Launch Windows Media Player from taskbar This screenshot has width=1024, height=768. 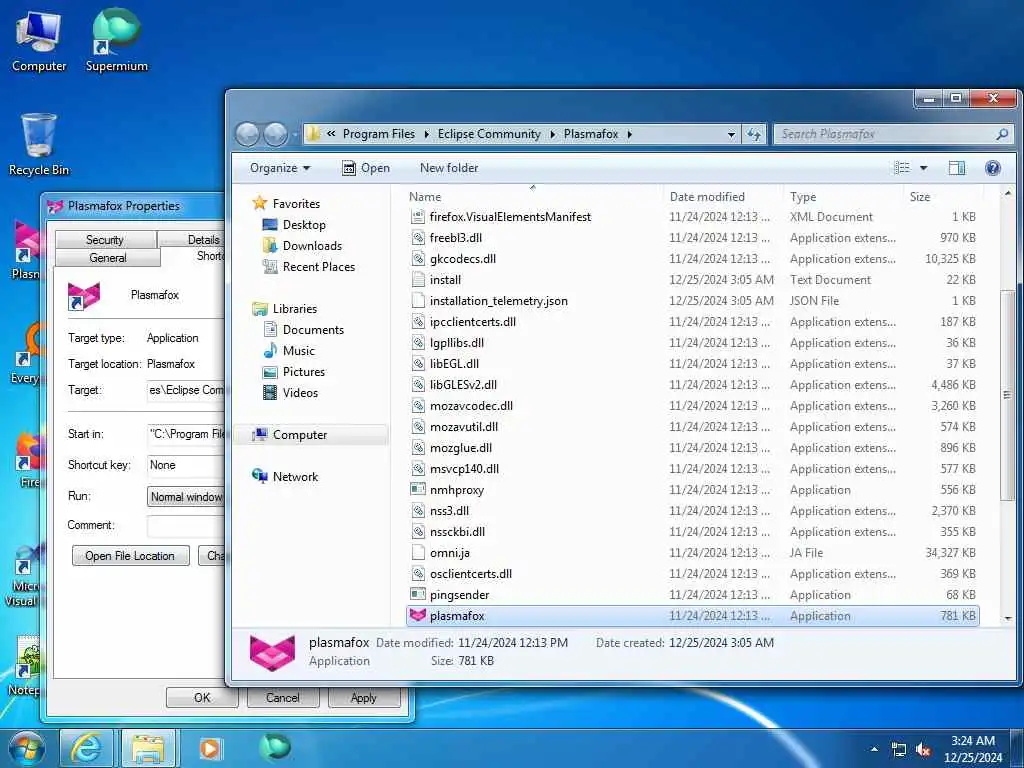click(x=210, y=748)
